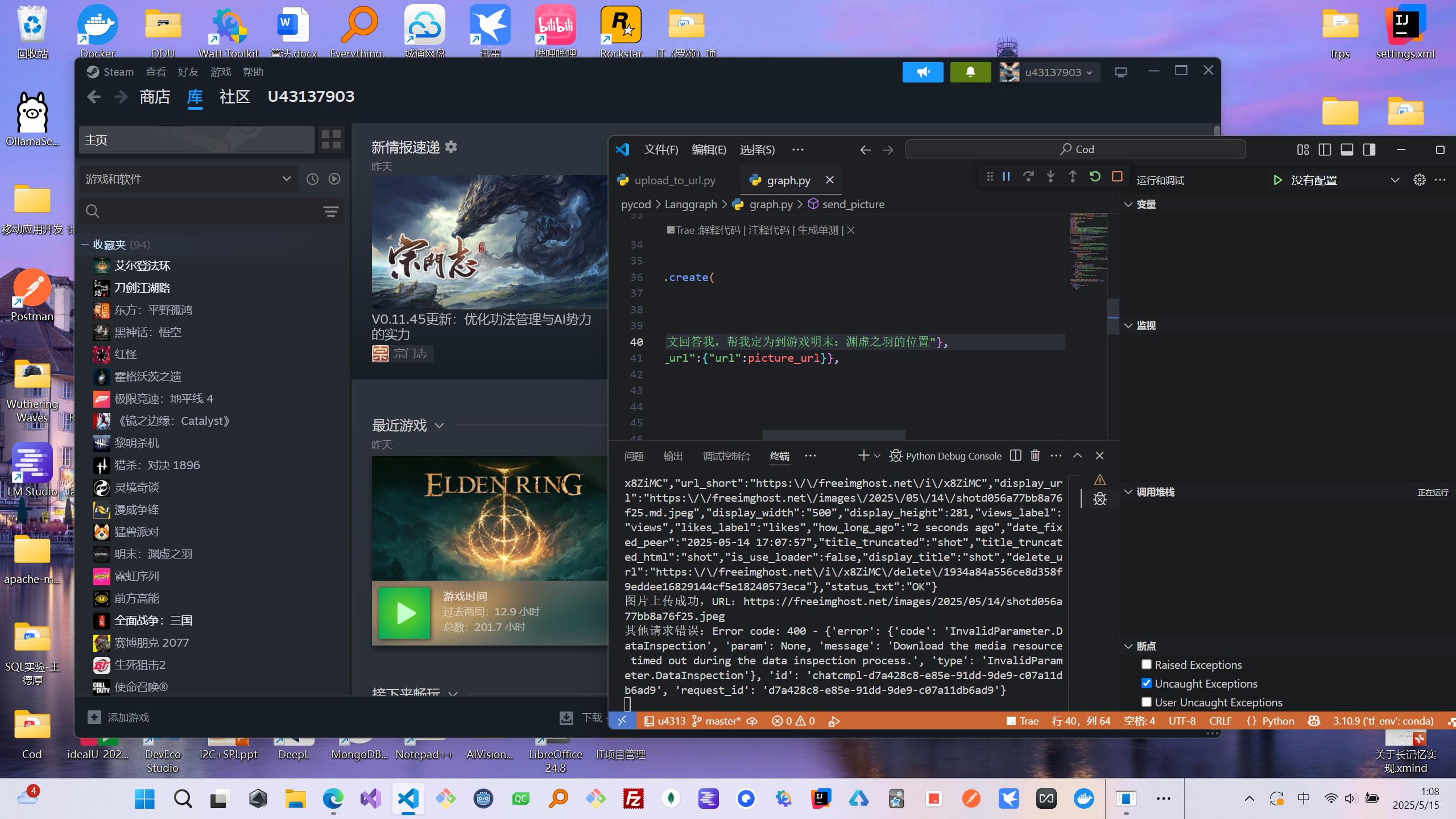Screen dimensions: 1456x819
Task: Open Steam announcements megaphone button
Action: 923,72
